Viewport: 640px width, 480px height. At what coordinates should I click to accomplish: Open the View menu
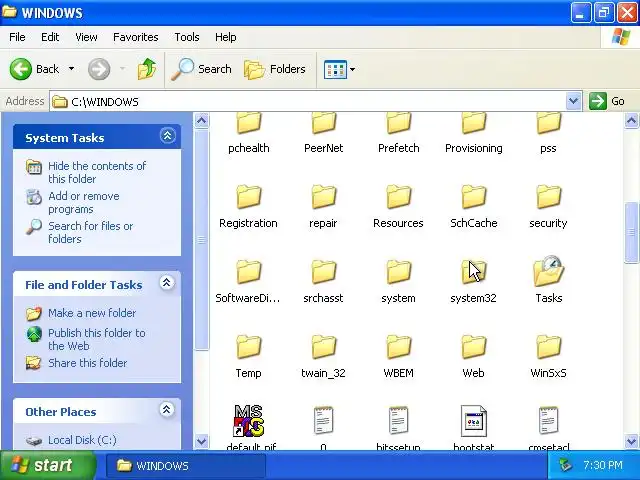point(86,37)
